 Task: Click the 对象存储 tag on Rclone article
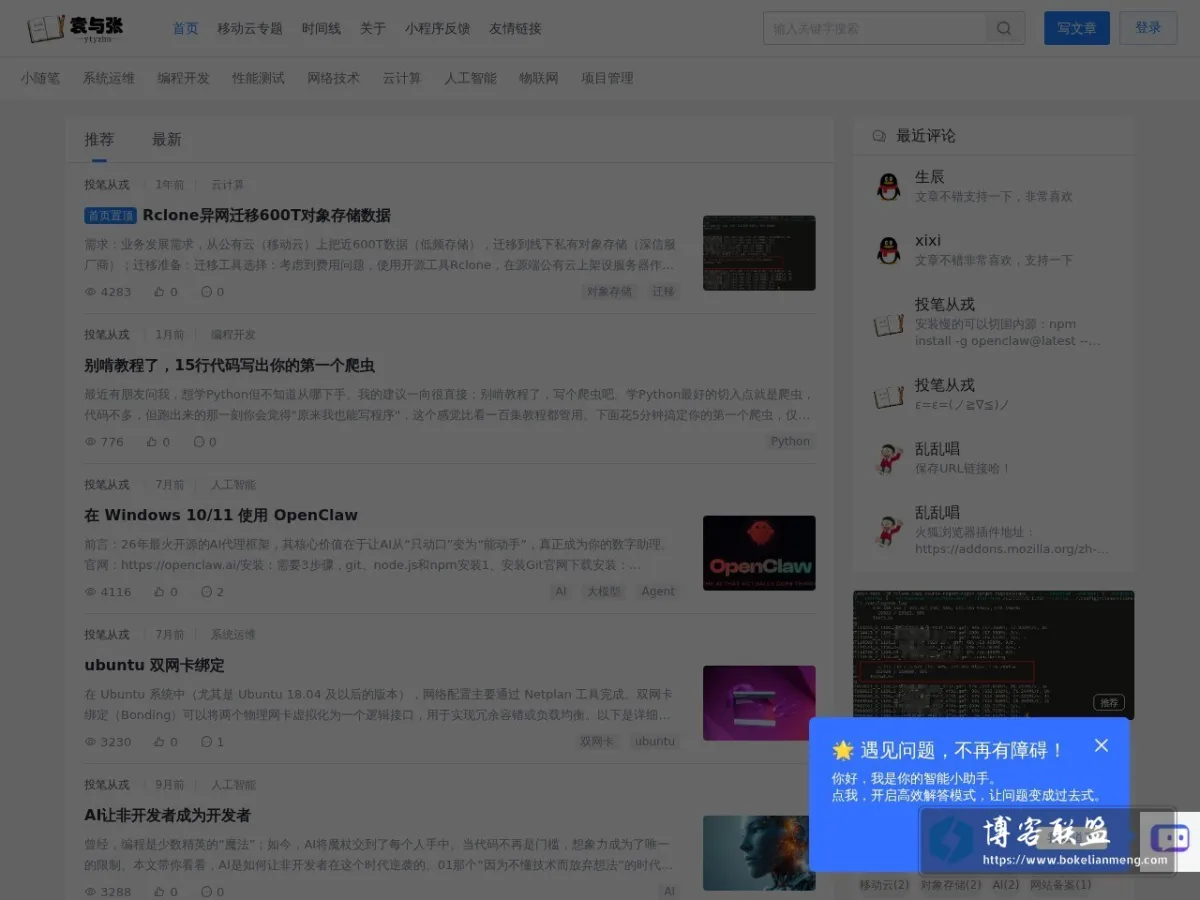coord(609,292)
